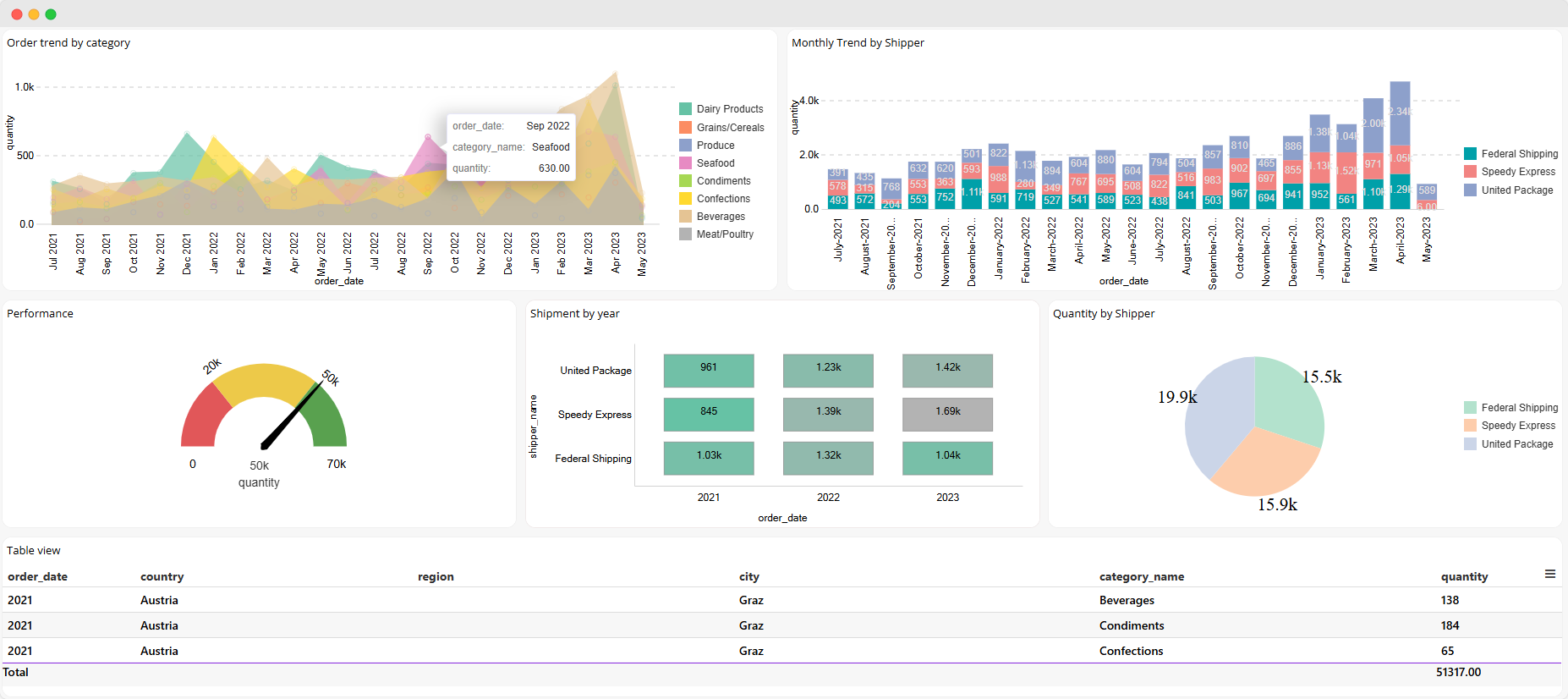
Task: Click the gauge needle on Performance chart
Action: pos(292,415)
